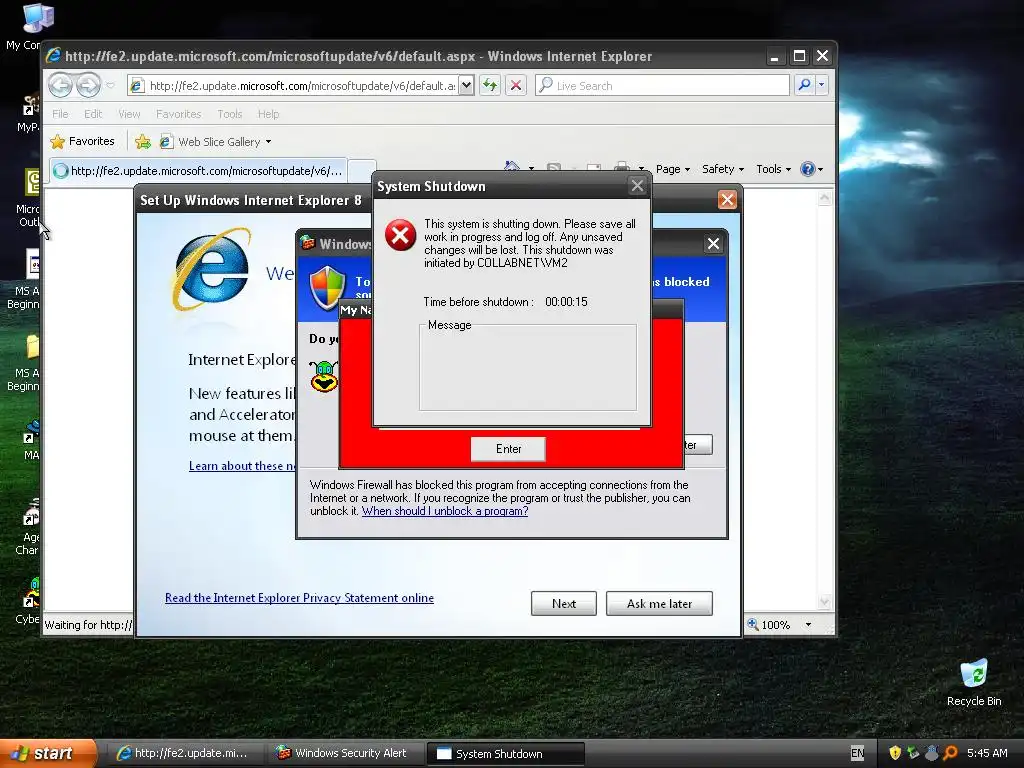Click Ask me later button
Viewport: 1024px width, 768px height.
click(x=659, y=603)
